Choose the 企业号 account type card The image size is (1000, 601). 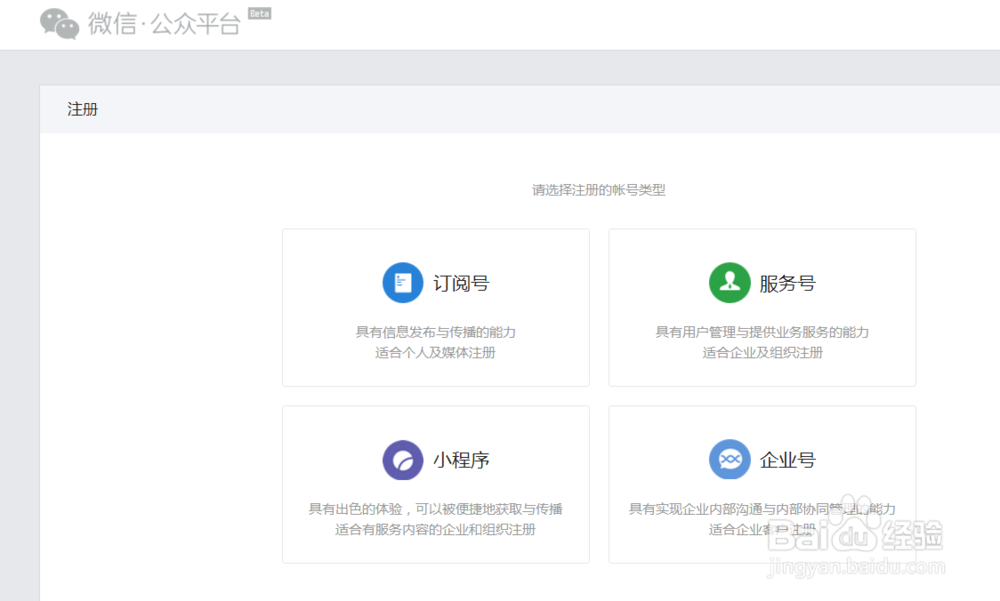[762, 483]
